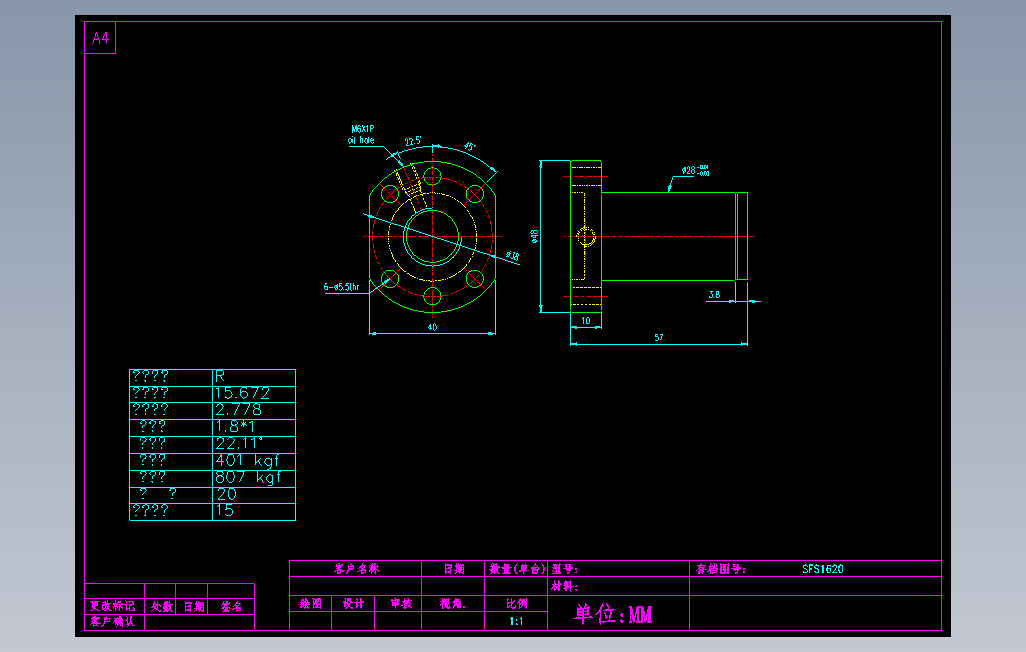1026x652 pixels.
Task: Click the A4 sheet size label
Action: pyautogui.click(x=98, y=37)
